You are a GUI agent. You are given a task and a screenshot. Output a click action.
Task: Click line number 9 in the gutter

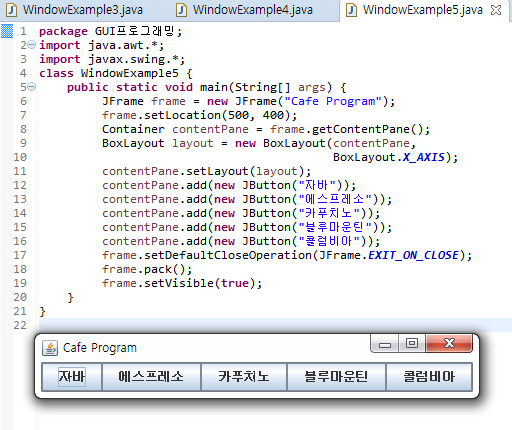coord(23,143)
